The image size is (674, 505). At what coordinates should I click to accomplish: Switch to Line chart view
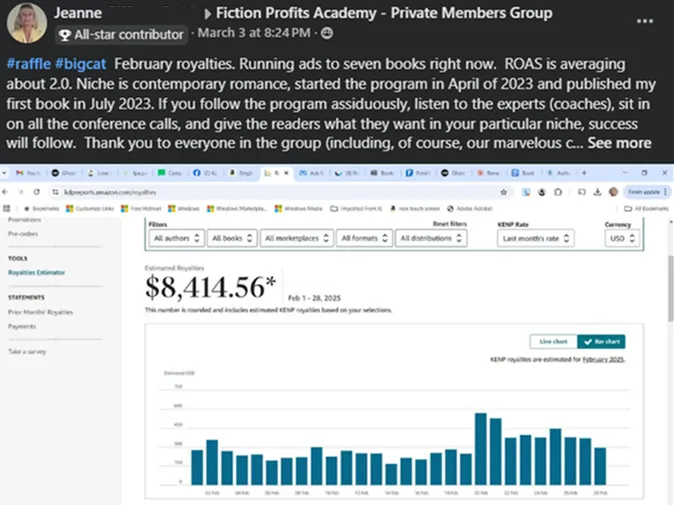click(553, 341)
